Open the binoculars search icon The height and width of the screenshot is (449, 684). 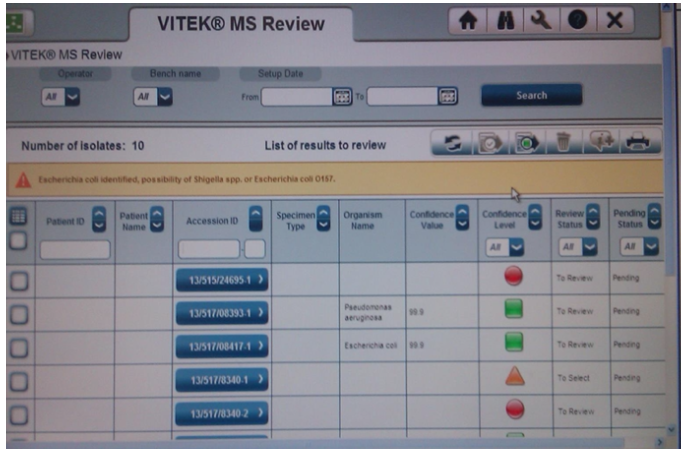(x=505, y=21)
